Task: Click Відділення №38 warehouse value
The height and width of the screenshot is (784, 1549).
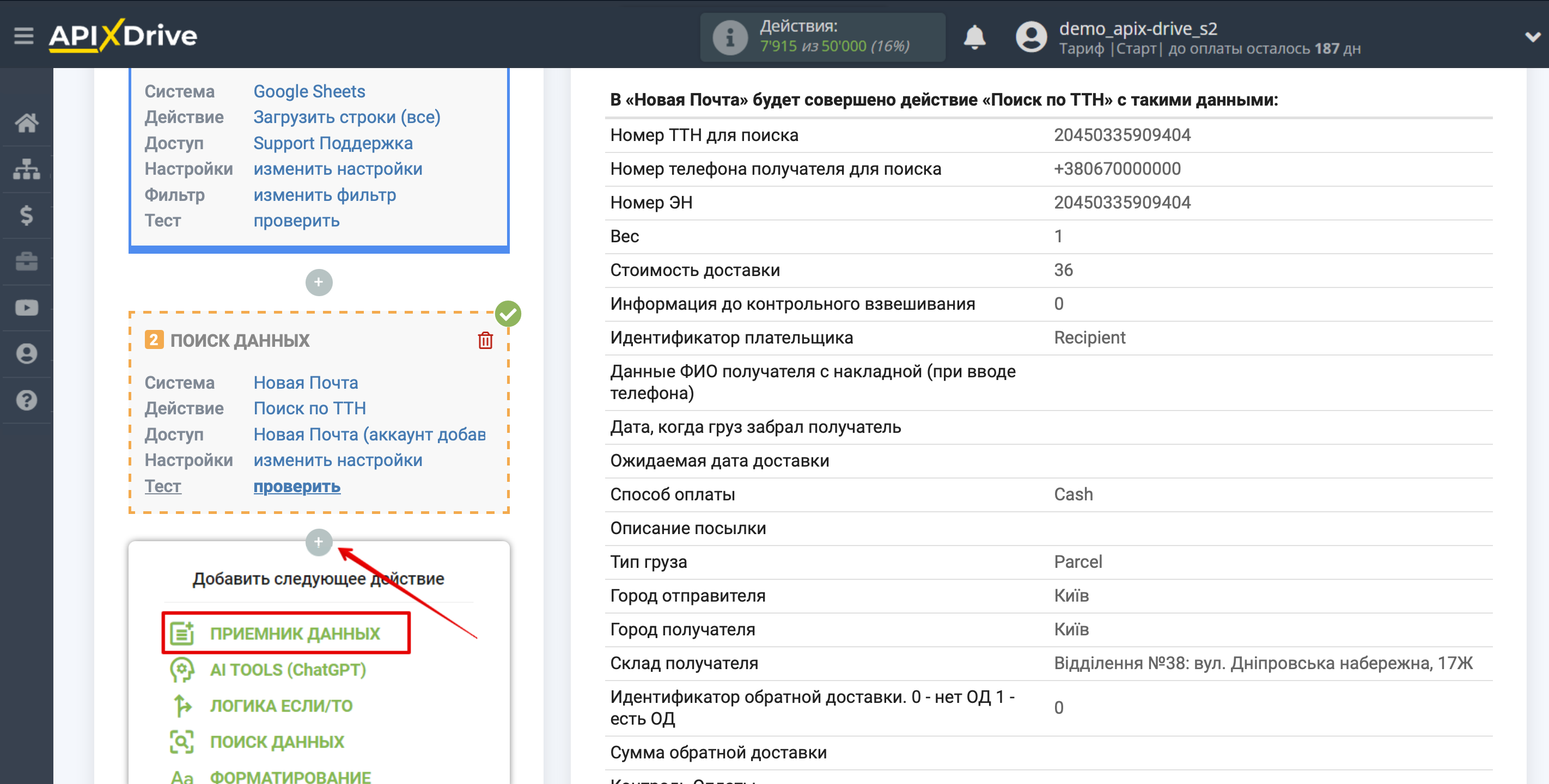Action: coord(1264,663)
